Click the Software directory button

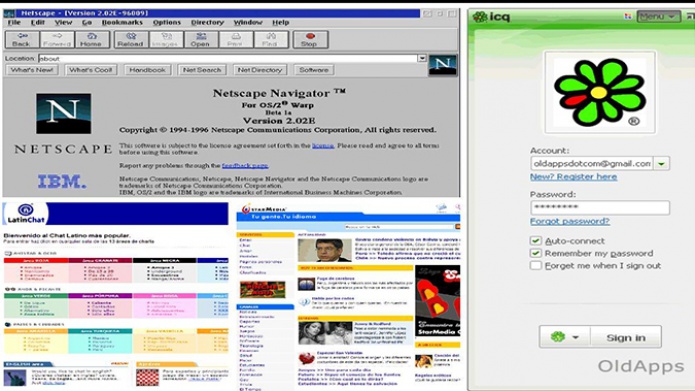coord(314,70)
